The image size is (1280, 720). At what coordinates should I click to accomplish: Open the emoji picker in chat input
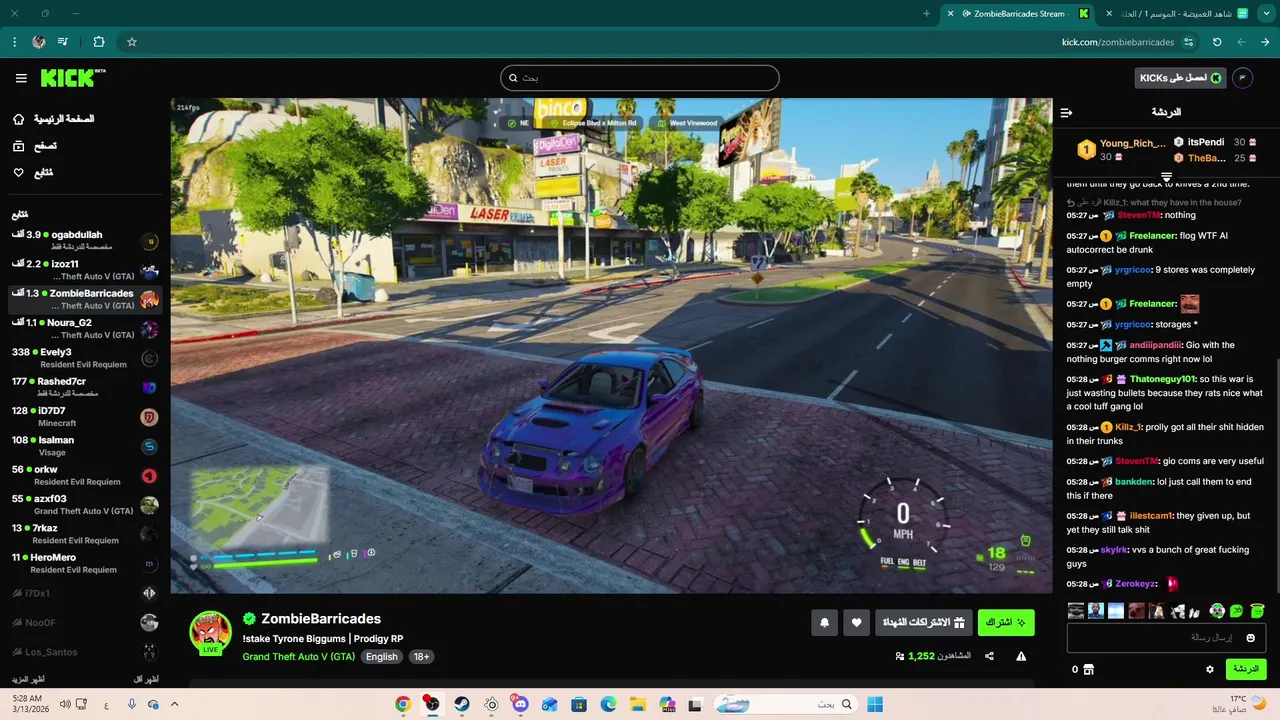click(x=1250, y=637)
